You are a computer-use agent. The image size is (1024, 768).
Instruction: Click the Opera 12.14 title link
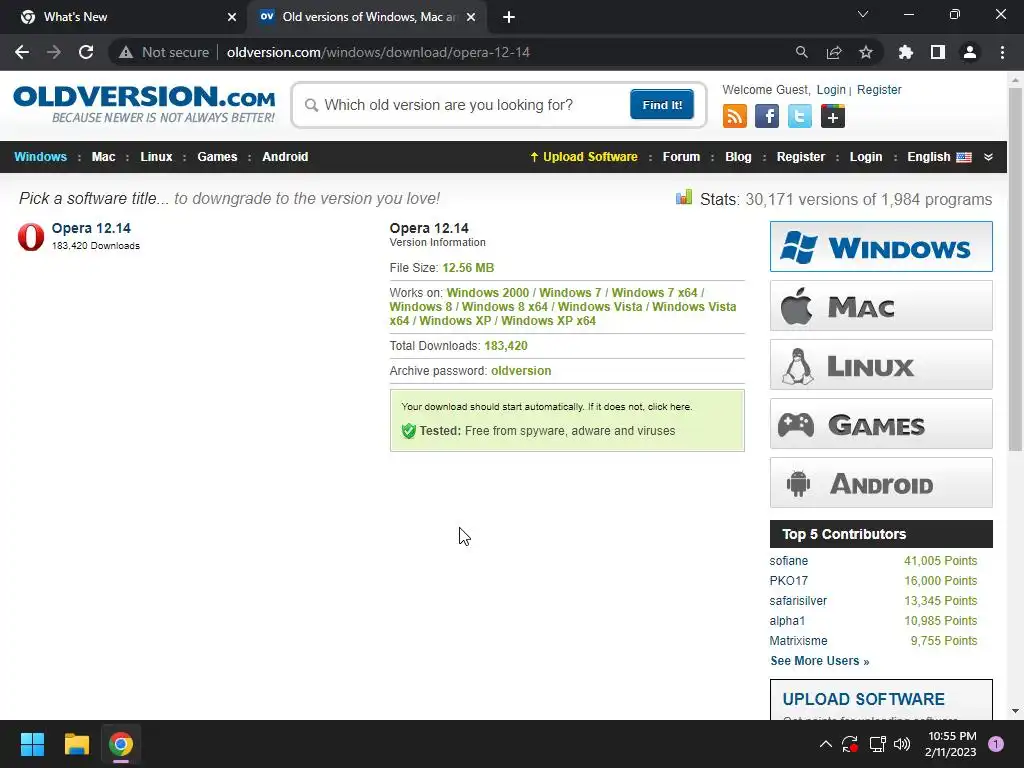91,228
